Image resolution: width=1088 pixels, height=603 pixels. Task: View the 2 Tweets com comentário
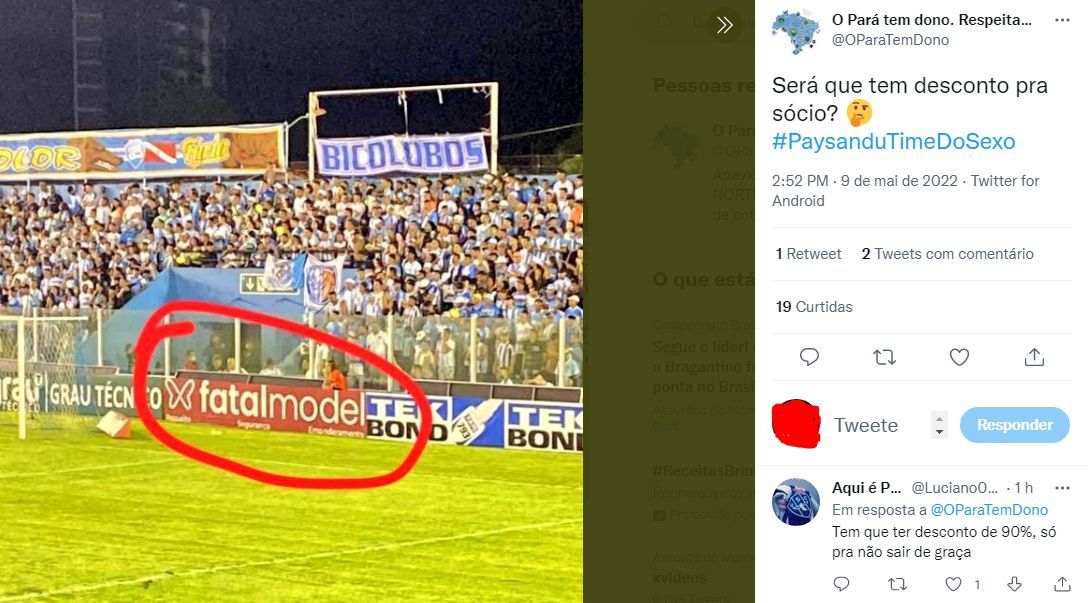click(947, 254)
